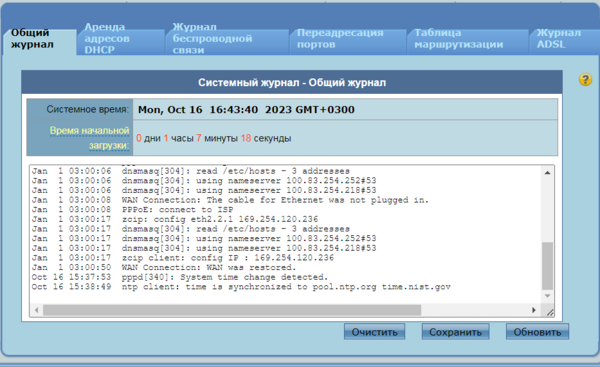Image resolution: width=600 pixels, height=367 pixels.
Task: Click the Системный журнал - Общий журнал header
Action: click(x=292, y=82)
